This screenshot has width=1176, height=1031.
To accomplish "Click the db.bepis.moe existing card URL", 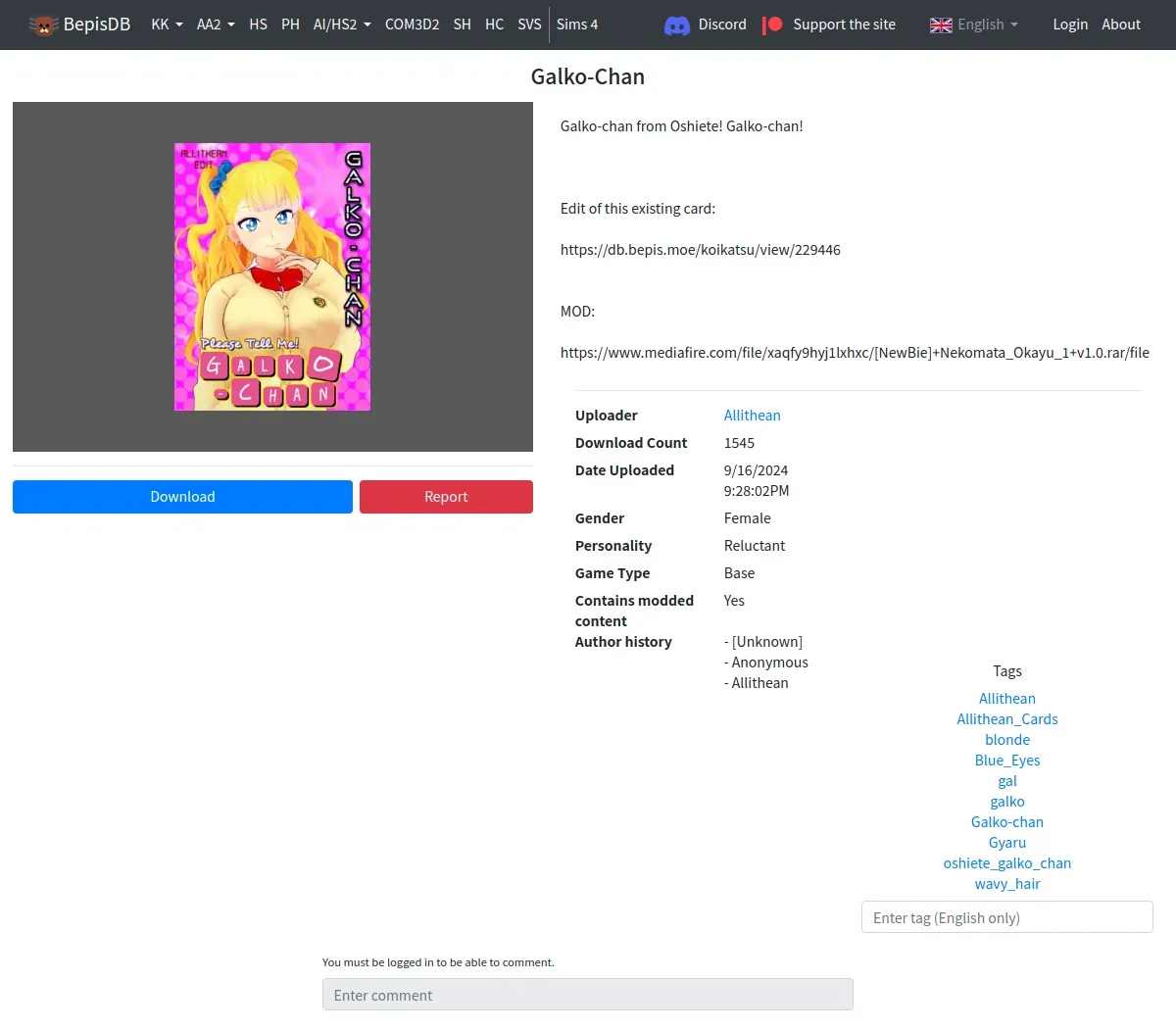I will [701, 250].
